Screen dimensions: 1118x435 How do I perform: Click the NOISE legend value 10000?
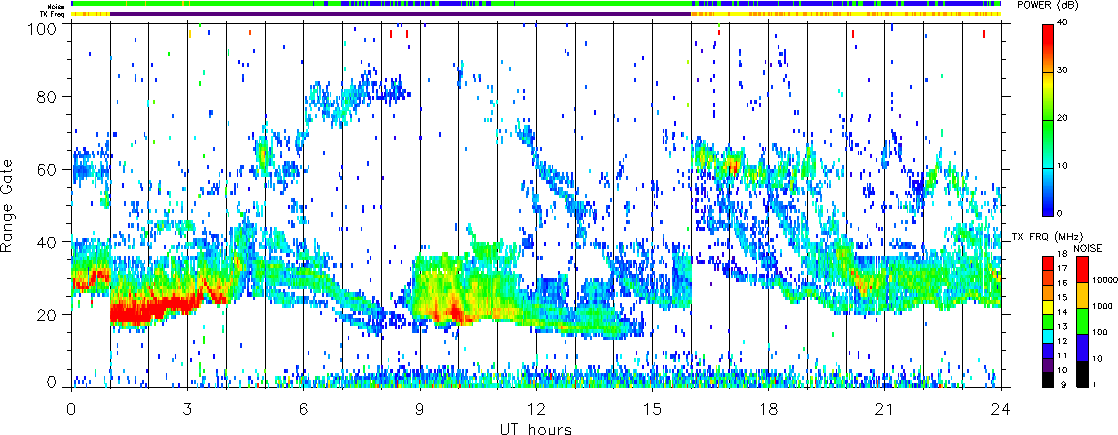pos(1104,280)
